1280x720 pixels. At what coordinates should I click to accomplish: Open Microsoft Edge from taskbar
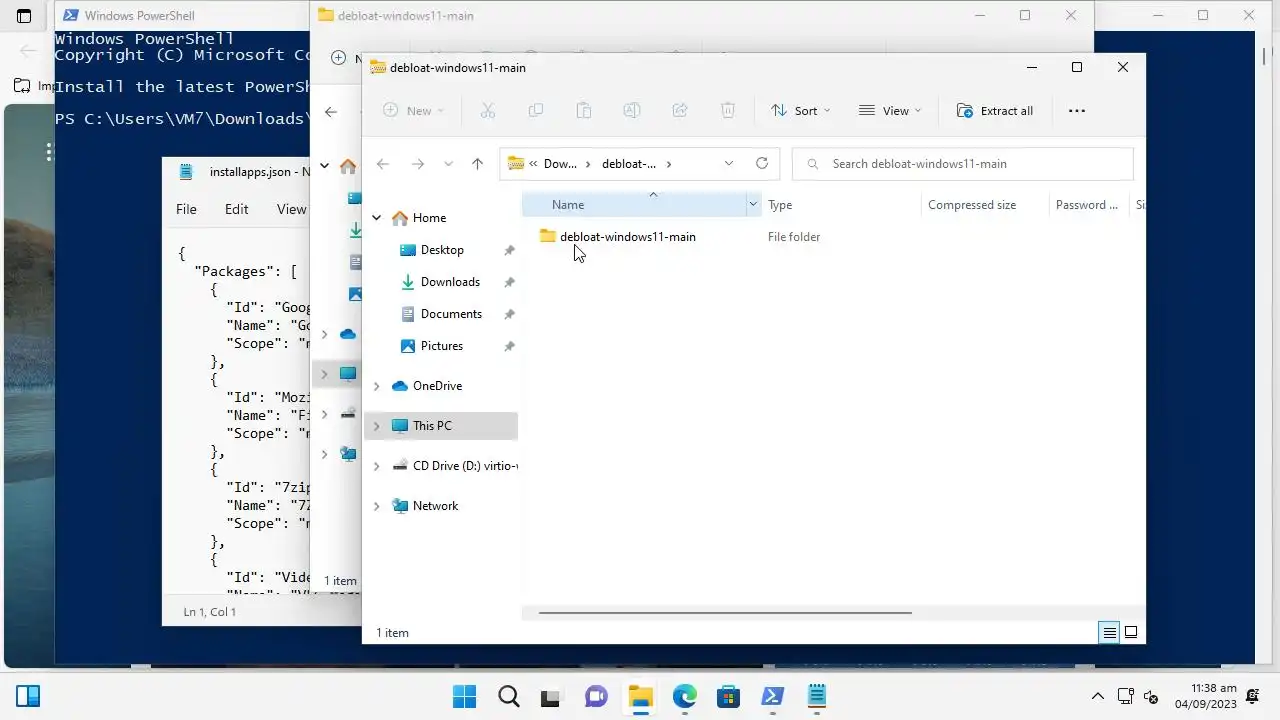tap(684, 696)
